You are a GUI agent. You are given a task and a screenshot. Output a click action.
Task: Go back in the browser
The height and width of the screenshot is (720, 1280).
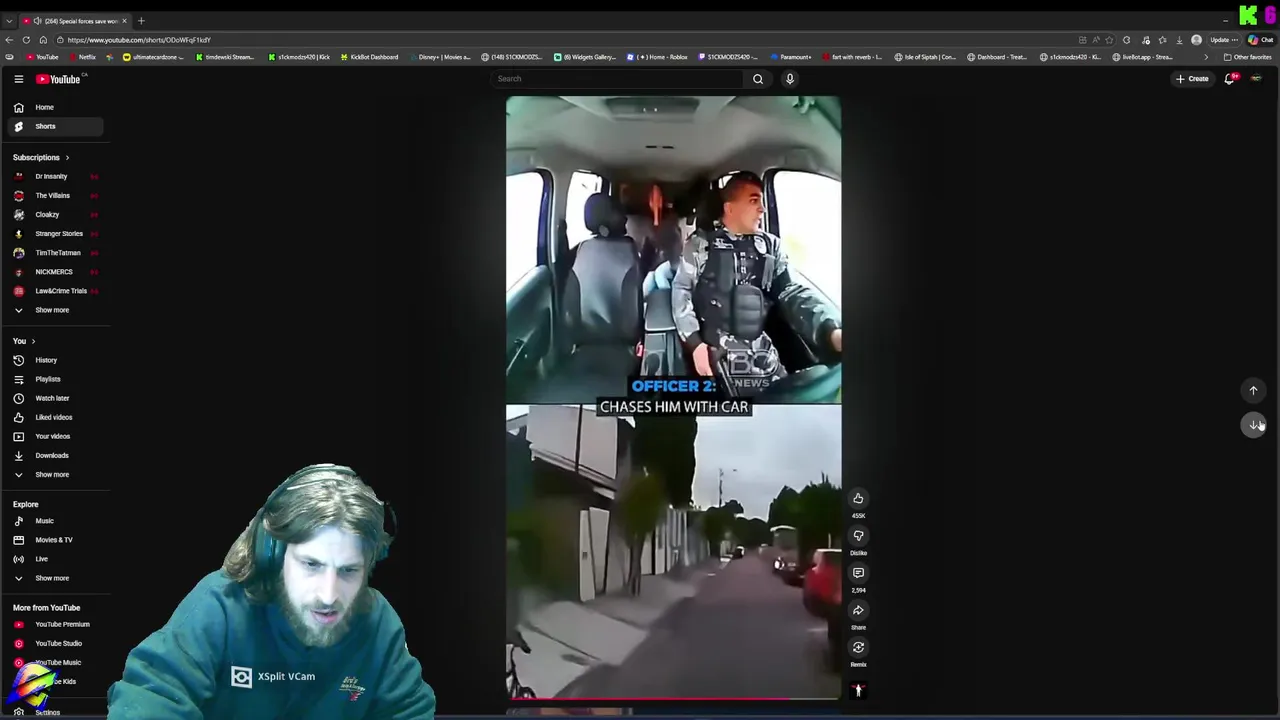pyautogui.click(x=10, y=40)
